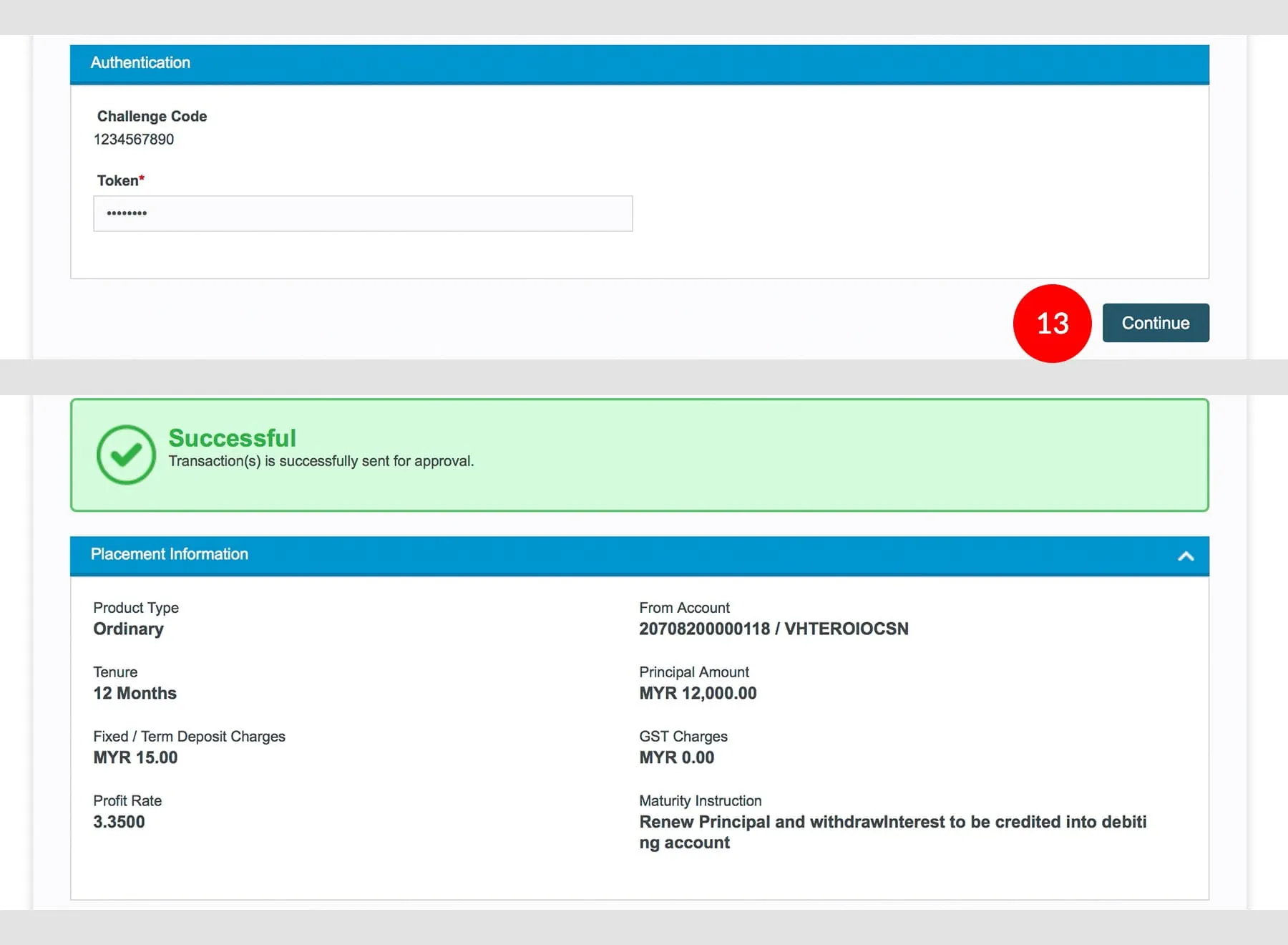
Task: Click Principal Amount MYR 12,000.00
Action: point(698,693)
